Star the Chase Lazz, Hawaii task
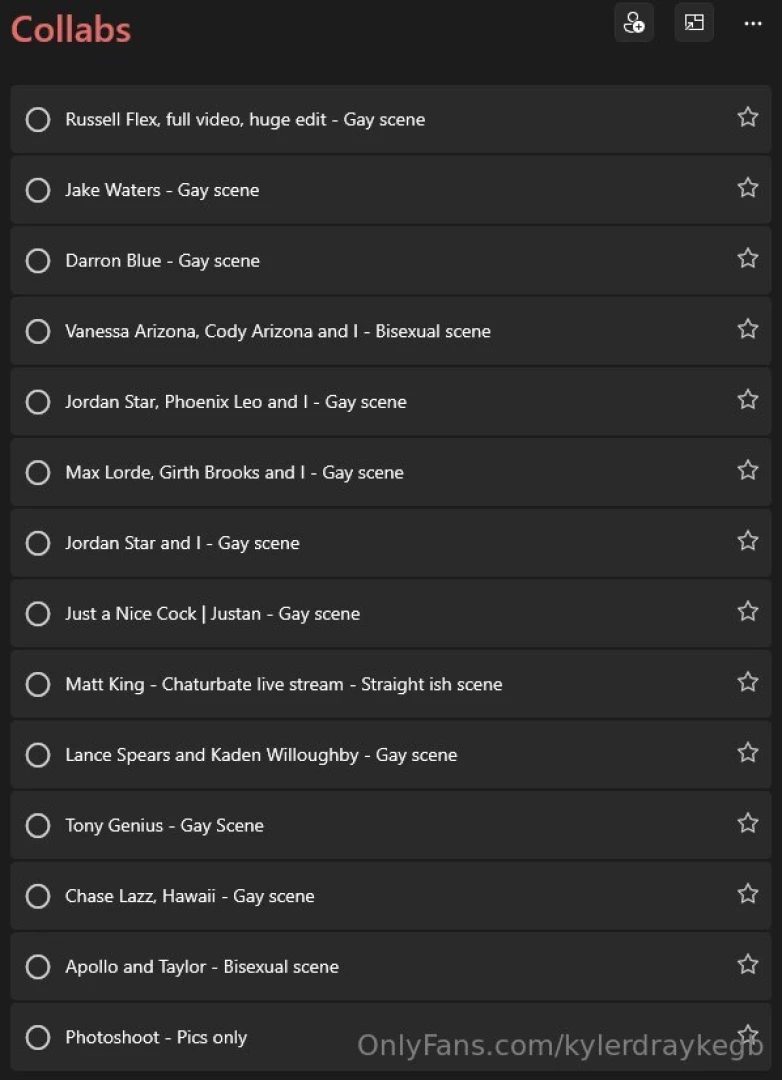 click(x=747, y=894)
